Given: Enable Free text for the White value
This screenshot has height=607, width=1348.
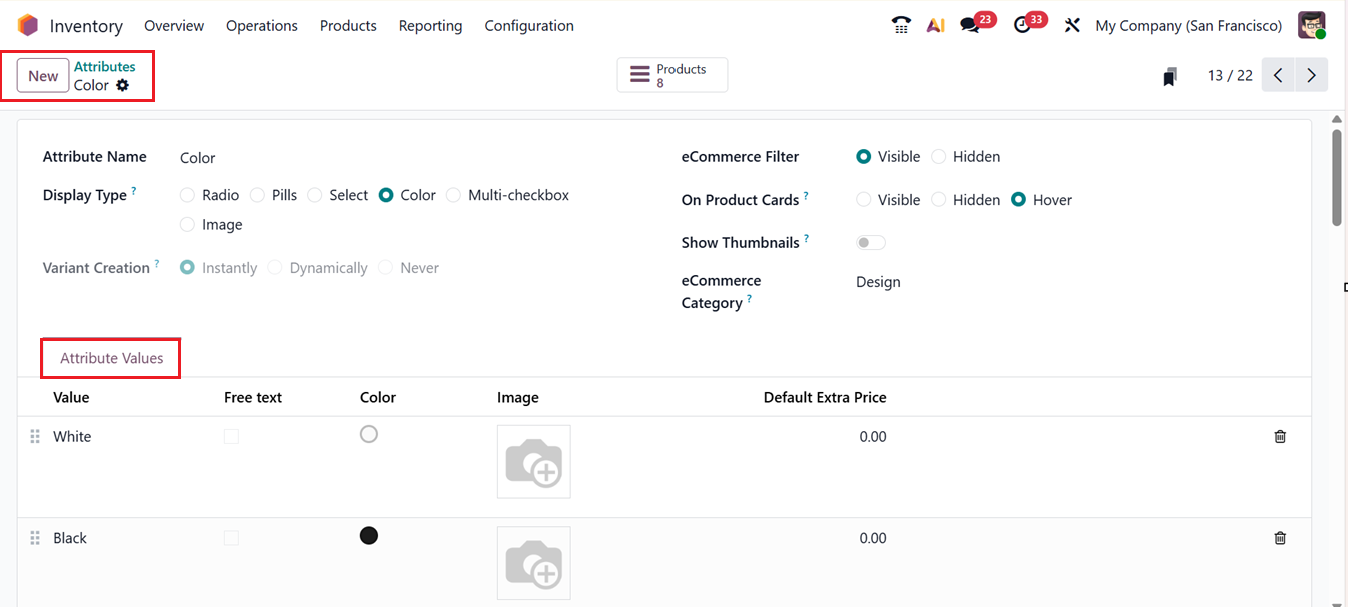Looking at the screenshot, I should (231, 436).
